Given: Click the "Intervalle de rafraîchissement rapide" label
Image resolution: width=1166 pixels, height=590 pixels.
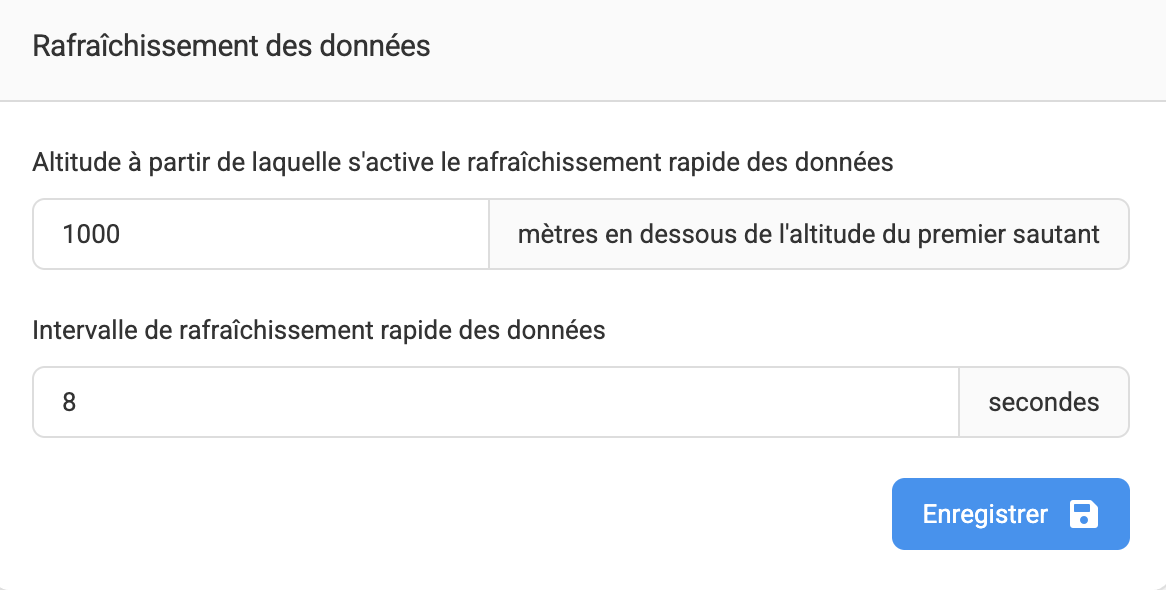Looking at the screenshot, I should [319, 330].
